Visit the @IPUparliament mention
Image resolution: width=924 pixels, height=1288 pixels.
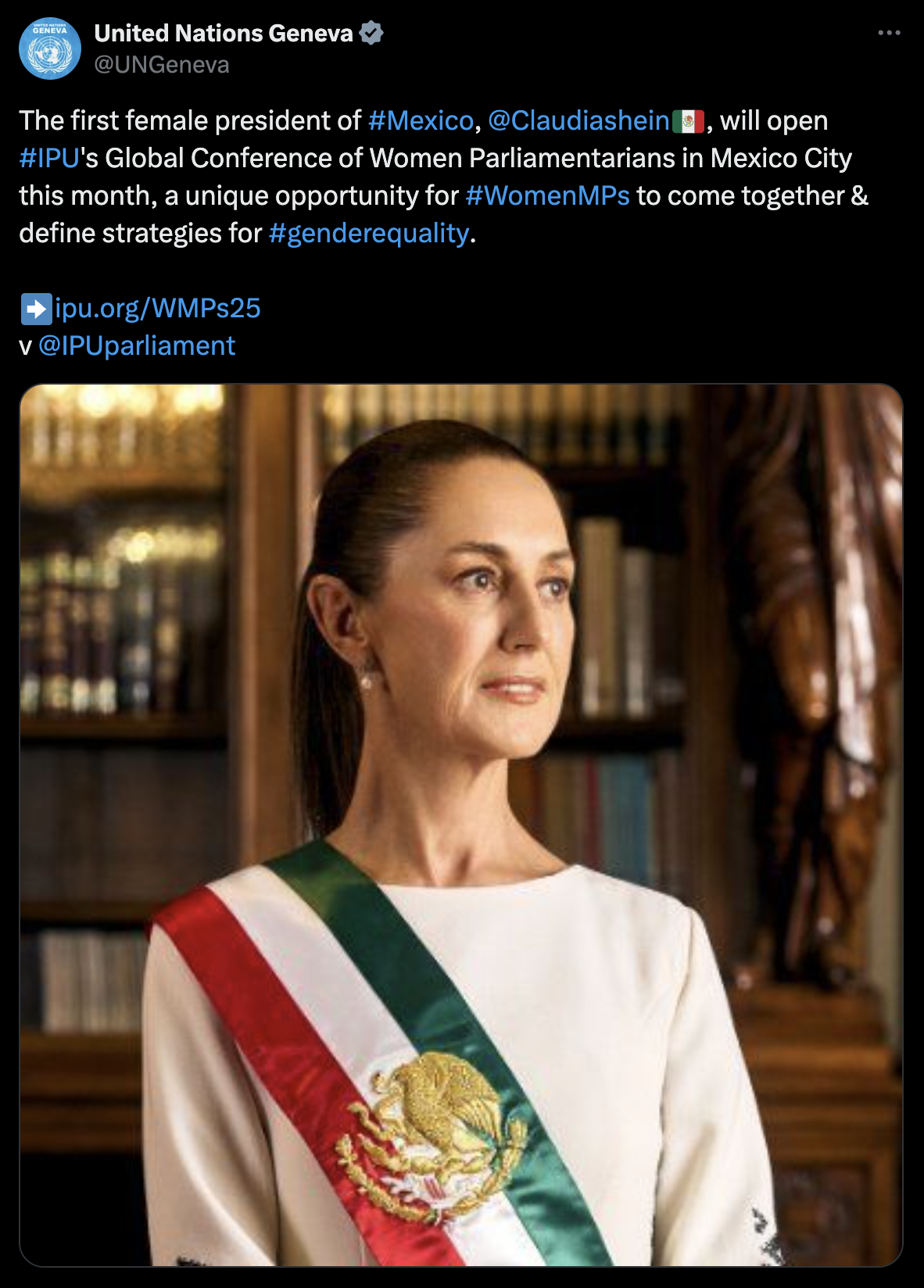tap(137, 345)
